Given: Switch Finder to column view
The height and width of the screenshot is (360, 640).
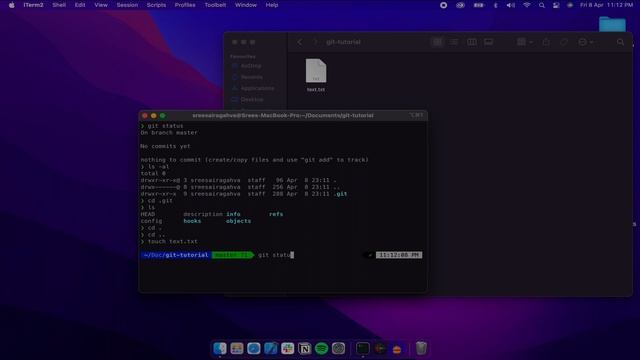Looking at the screenshot, I should (x=471, y=42).
